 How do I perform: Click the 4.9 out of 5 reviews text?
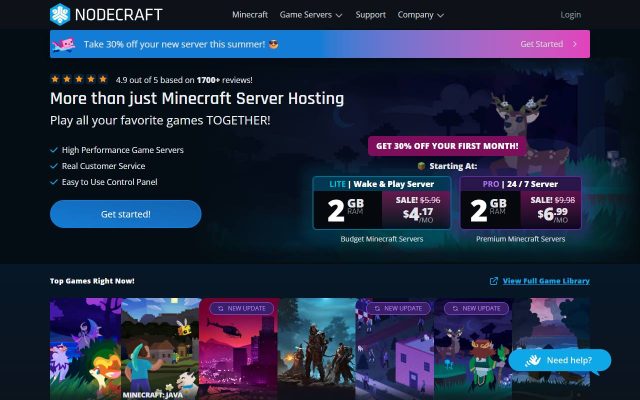tap(184, 80)
